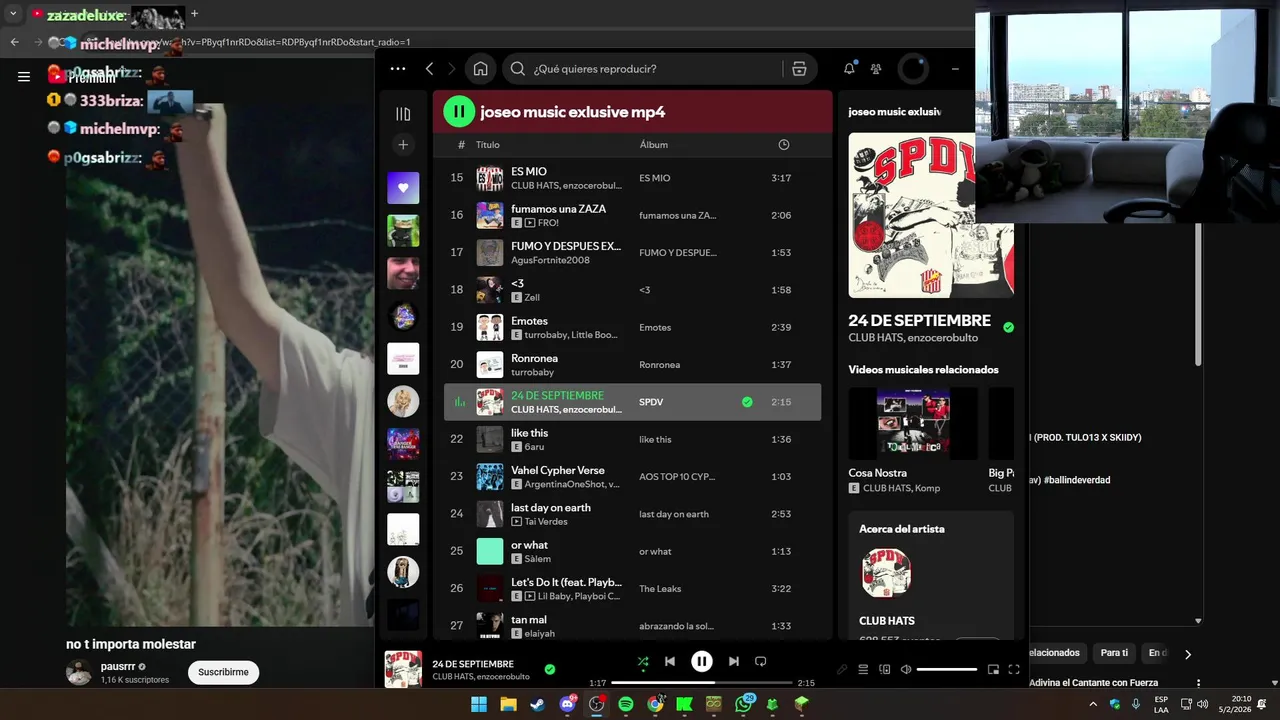Pause the 'joseo music exlusive mp4' playlist
Image resolution: width=1280 pixels, height=720 pixels.
pos(459,111)
